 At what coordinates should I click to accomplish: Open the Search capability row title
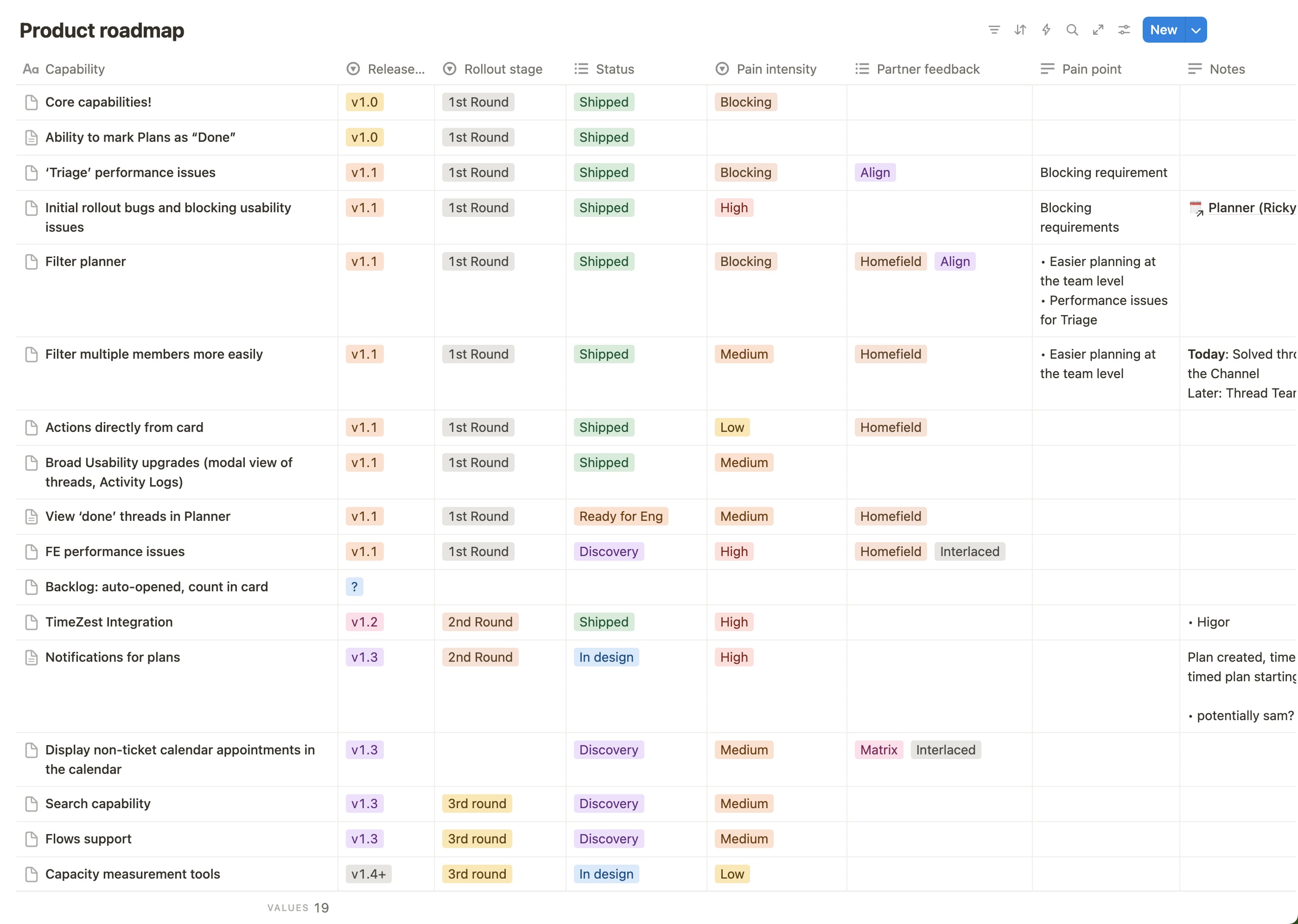(x=98, y=804)
